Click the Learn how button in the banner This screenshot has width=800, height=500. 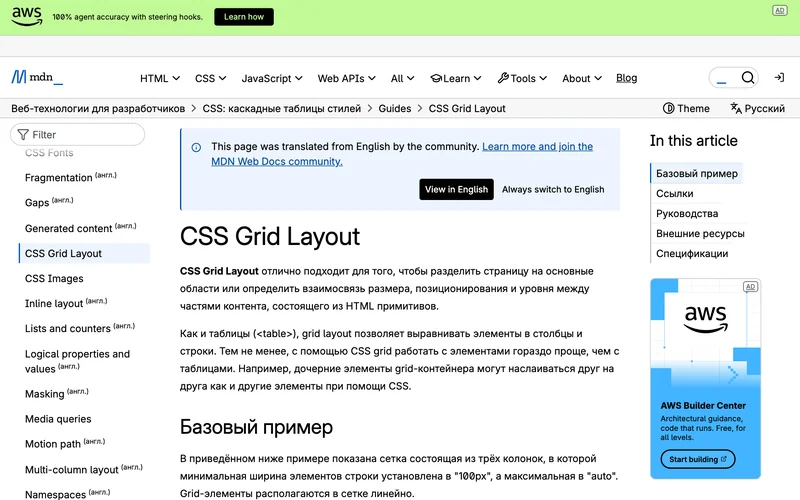(x=244, y=17)
